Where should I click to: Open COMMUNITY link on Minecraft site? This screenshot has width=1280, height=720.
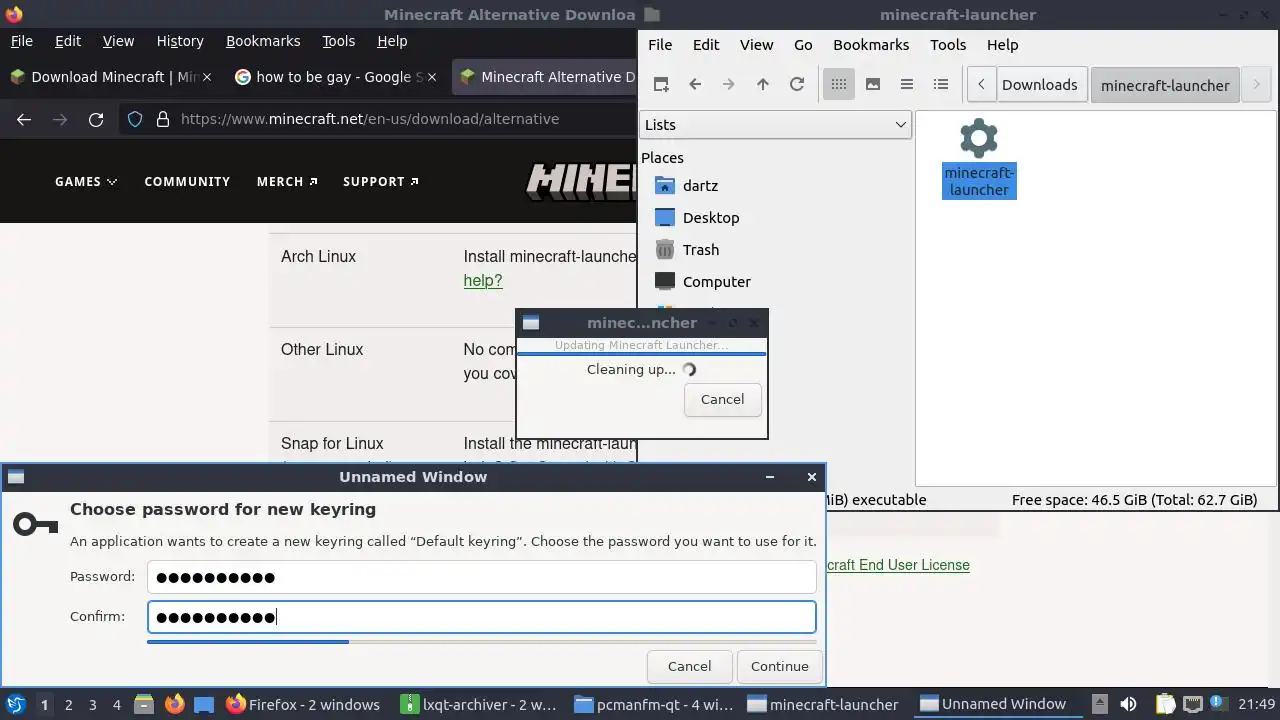point(187,181)
